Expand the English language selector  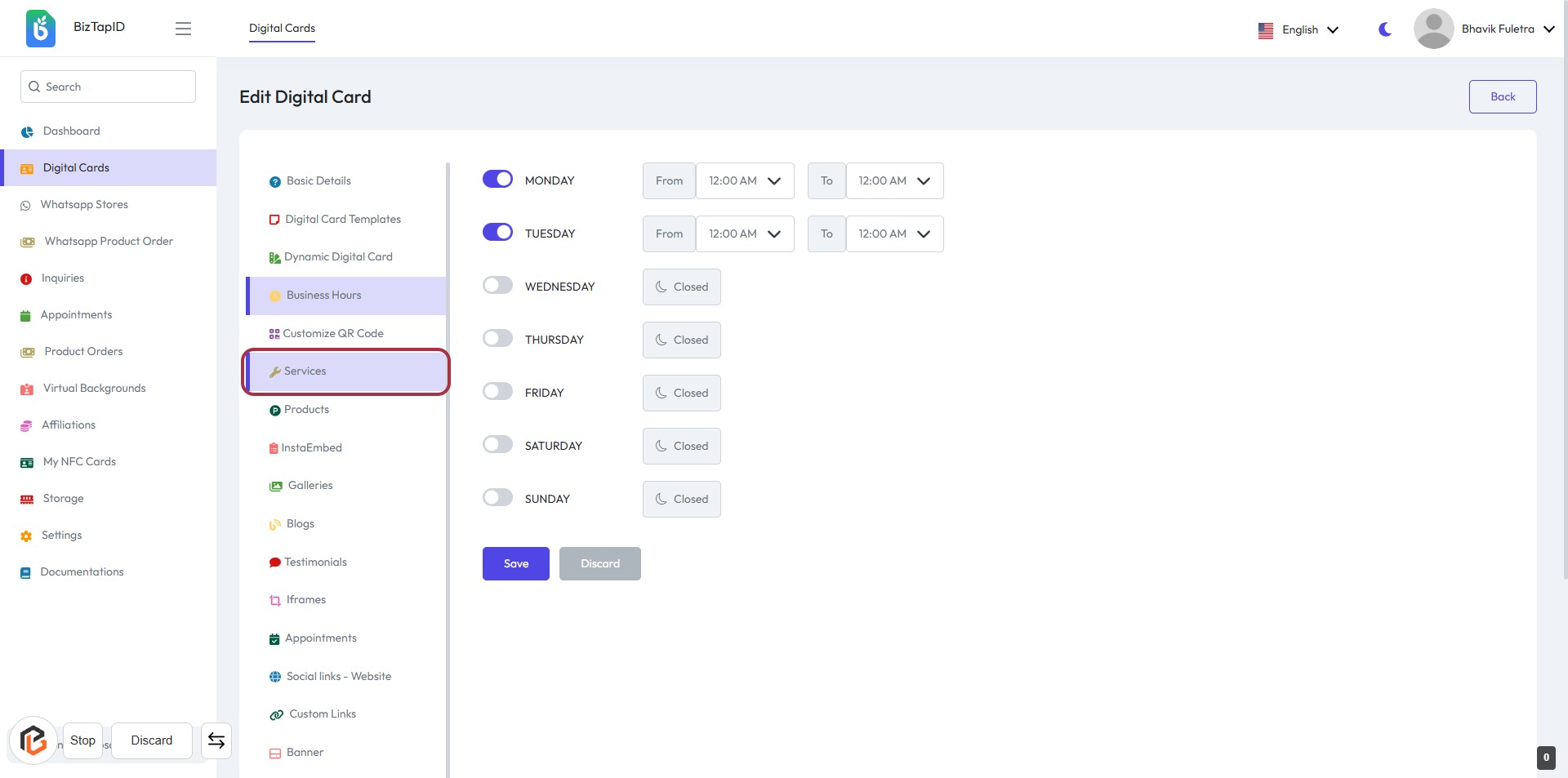click(x=1299, y=29)
